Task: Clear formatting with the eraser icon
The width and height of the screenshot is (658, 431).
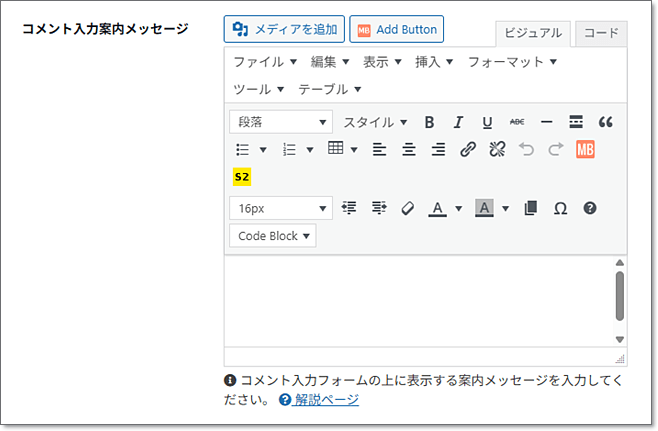Action: [408, 208]
